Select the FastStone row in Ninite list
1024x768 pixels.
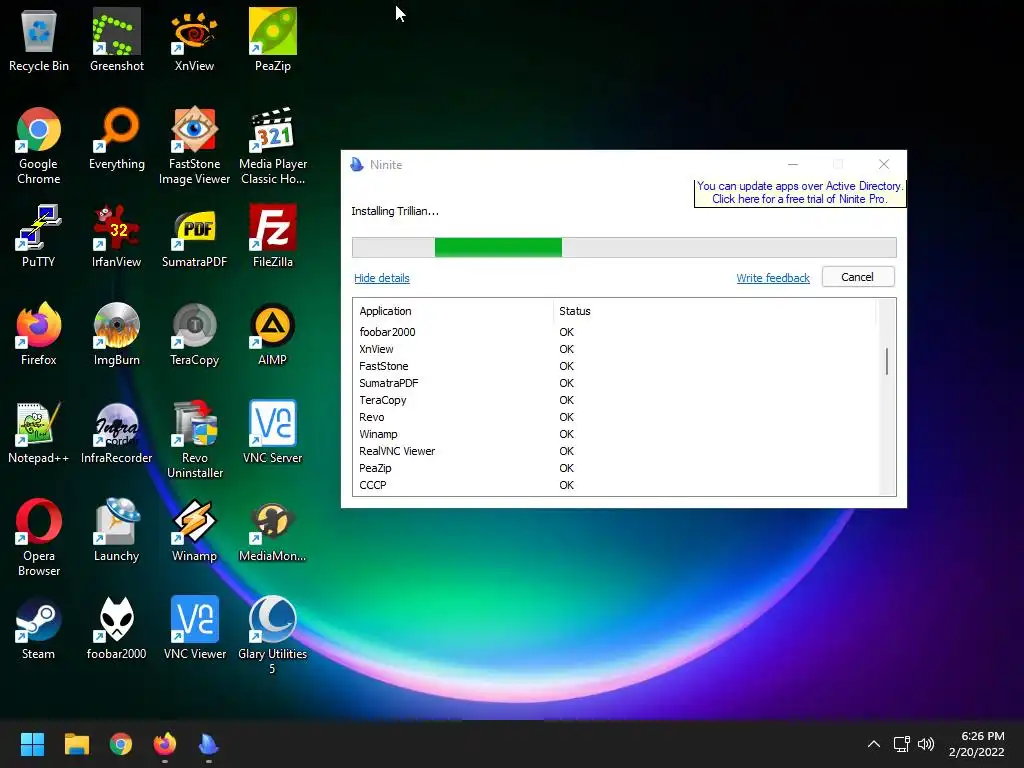click(616, 366)
